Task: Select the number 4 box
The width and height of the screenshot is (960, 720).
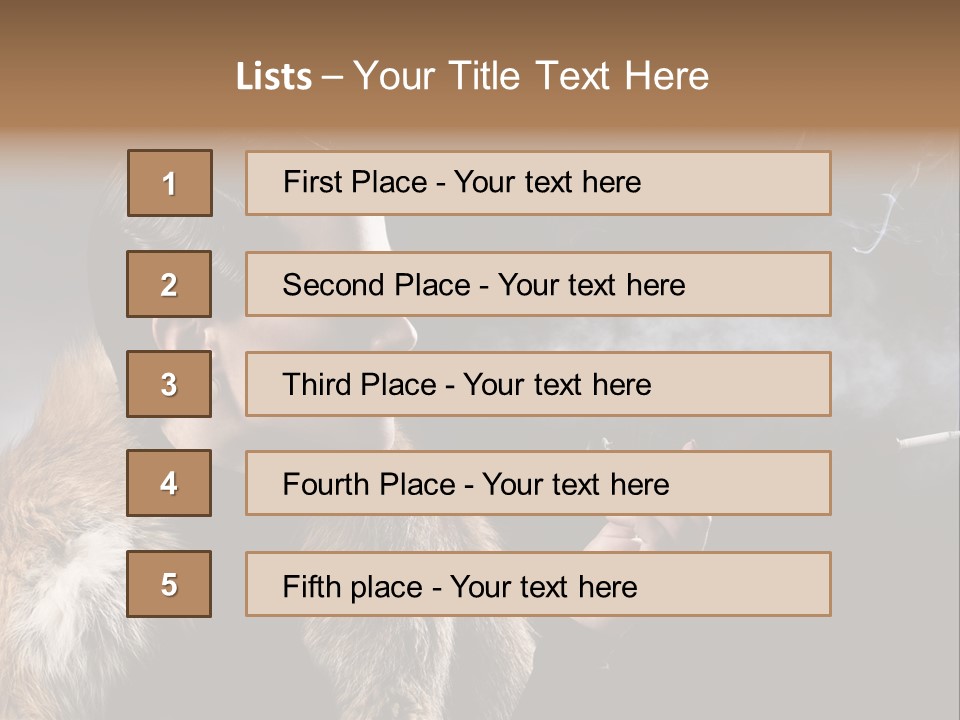Action: (x=169, y=483)
